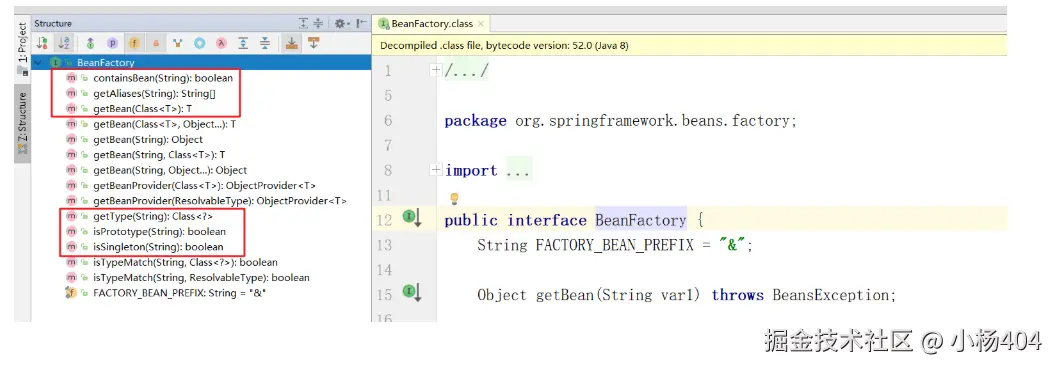Screen dimensions: 1055x368
Task: Select BeanFactory root node in Structure tree
Action: coord(201,63)
